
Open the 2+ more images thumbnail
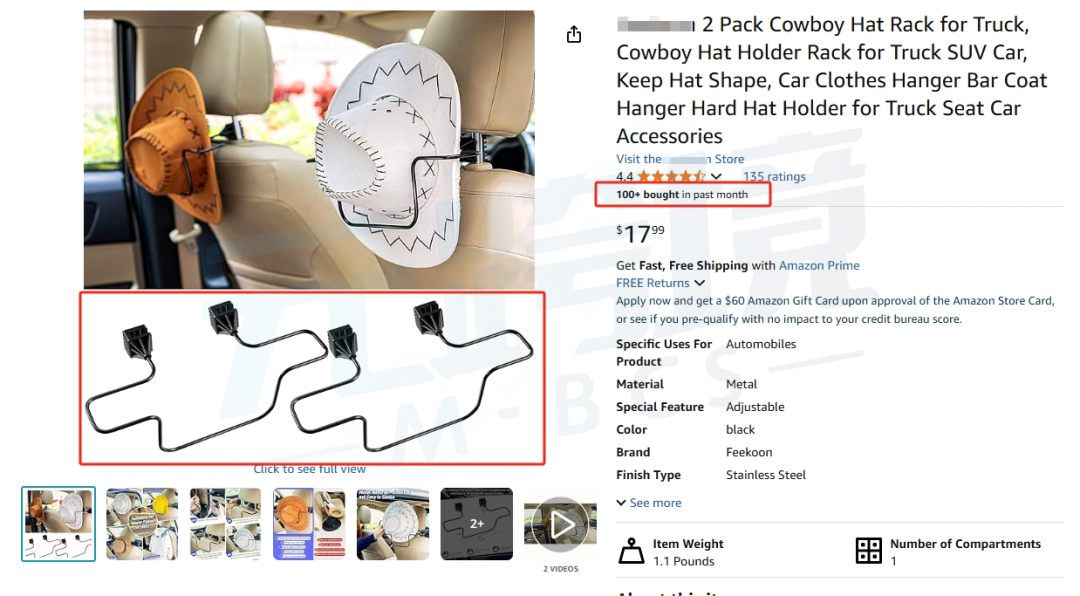[x=477, y=524]
